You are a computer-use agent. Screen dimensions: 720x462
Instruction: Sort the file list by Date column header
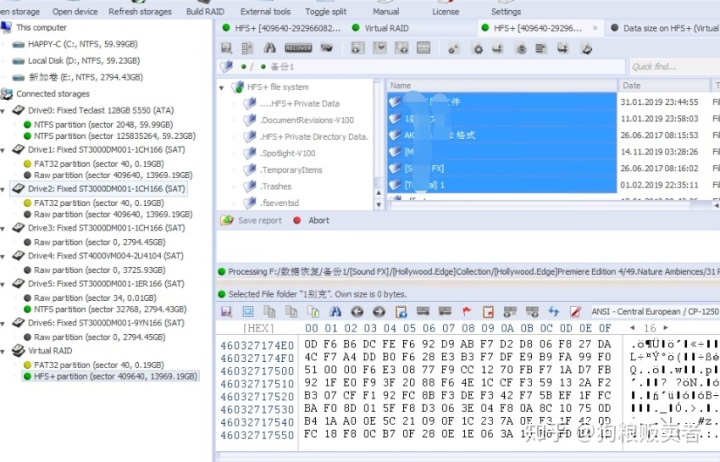pos(664,85)
